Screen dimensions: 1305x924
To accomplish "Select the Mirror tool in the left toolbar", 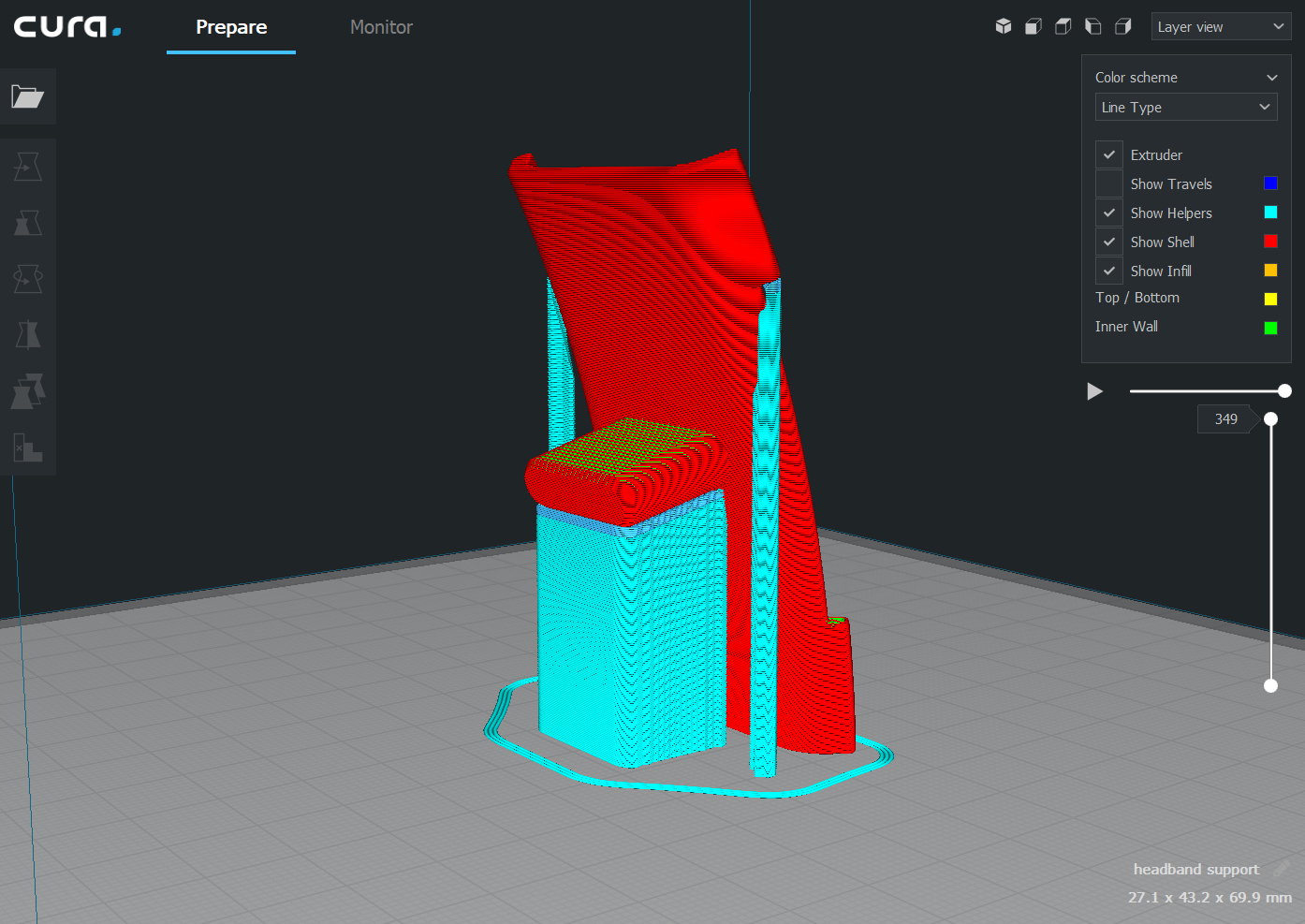I will point(27,335).
